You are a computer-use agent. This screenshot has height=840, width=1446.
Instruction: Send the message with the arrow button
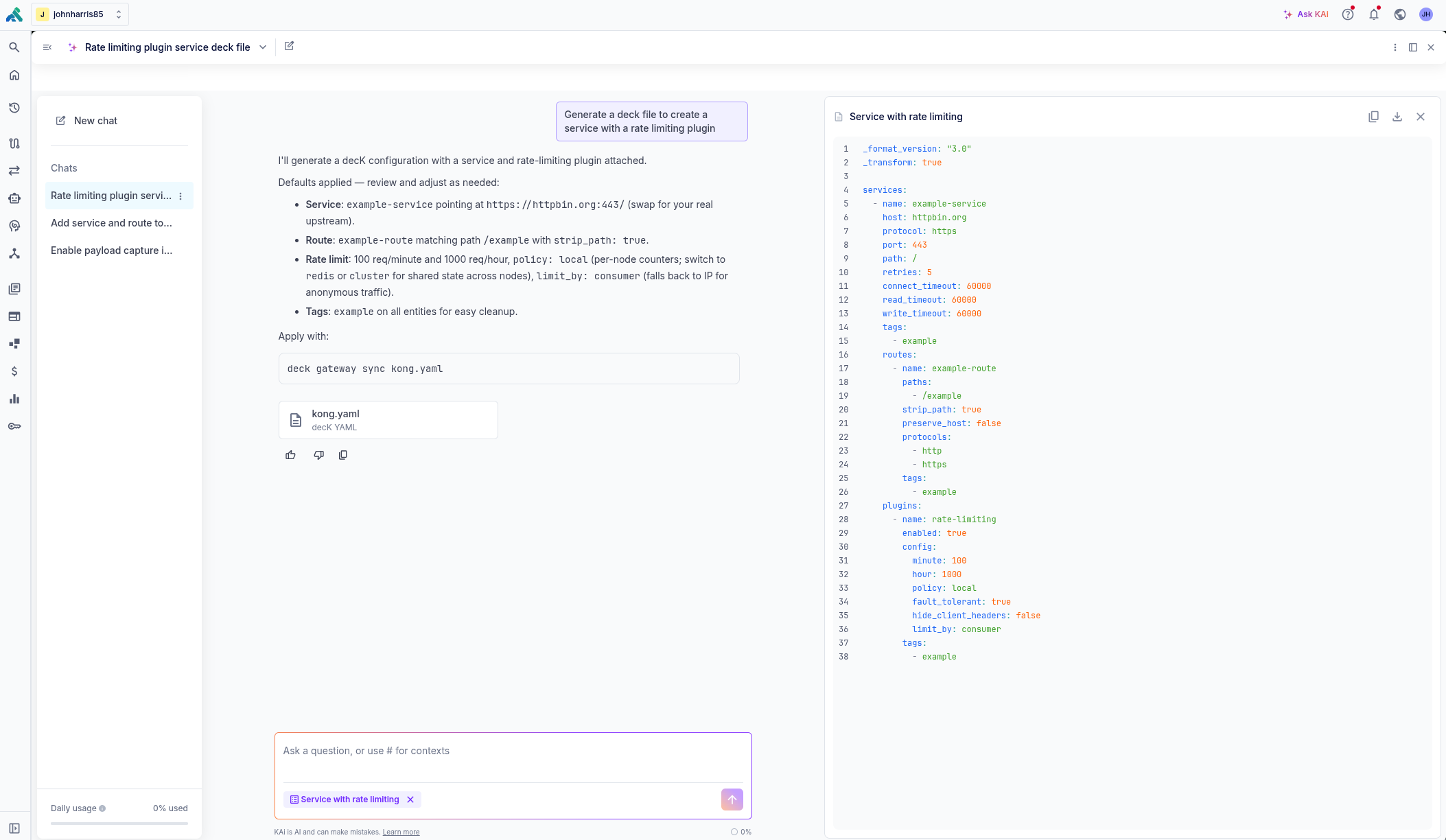tap(732, 800)
